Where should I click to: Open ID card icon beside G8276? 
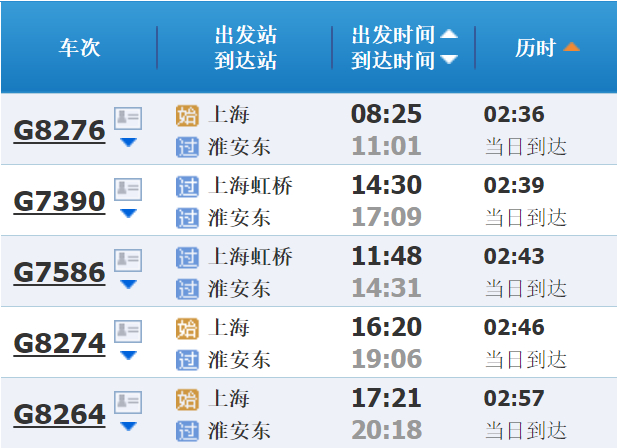(128, 118)
